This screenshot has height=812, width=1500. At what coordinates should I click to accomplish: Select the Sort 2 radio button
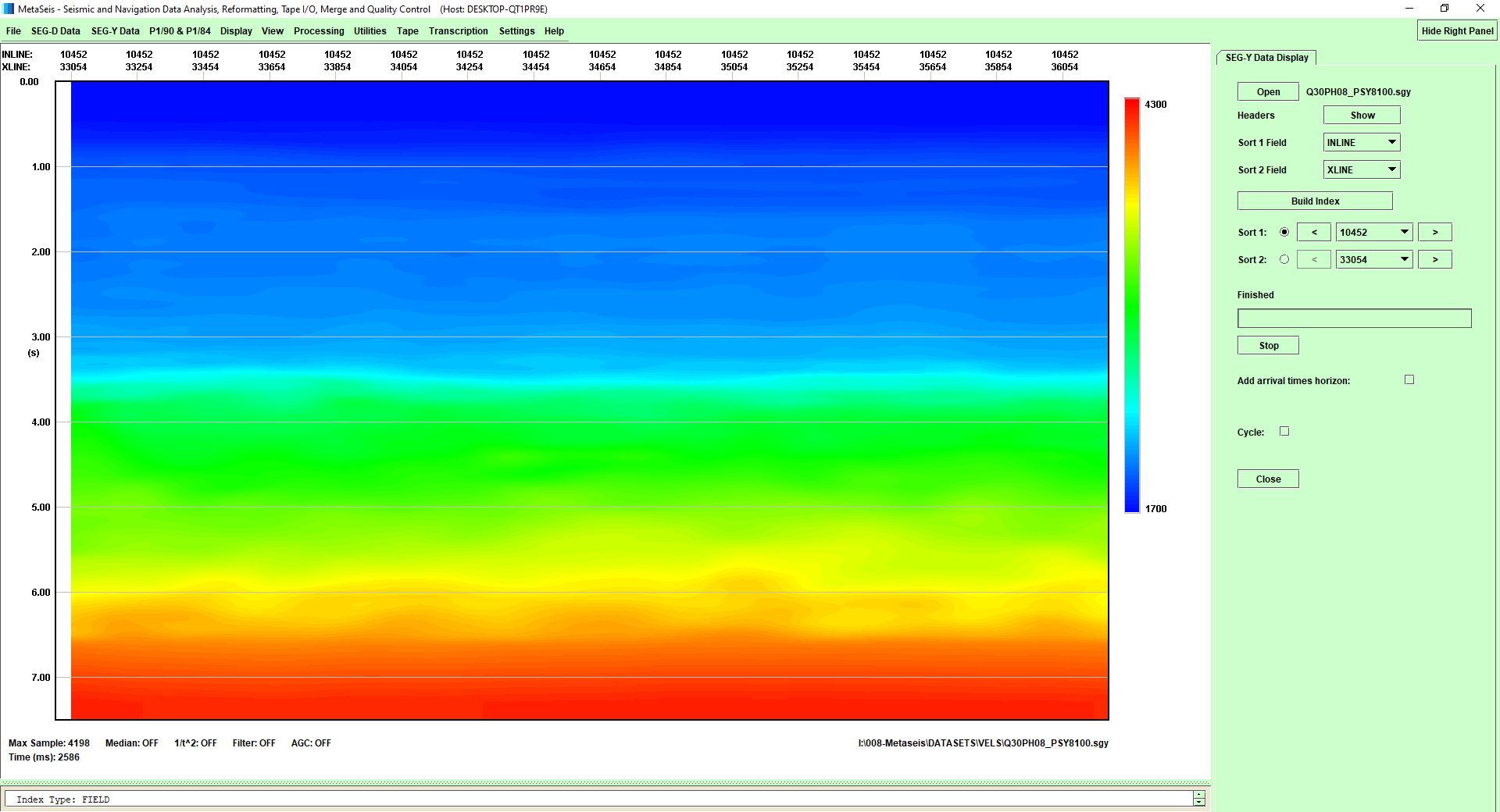(x=1284, y=260)
